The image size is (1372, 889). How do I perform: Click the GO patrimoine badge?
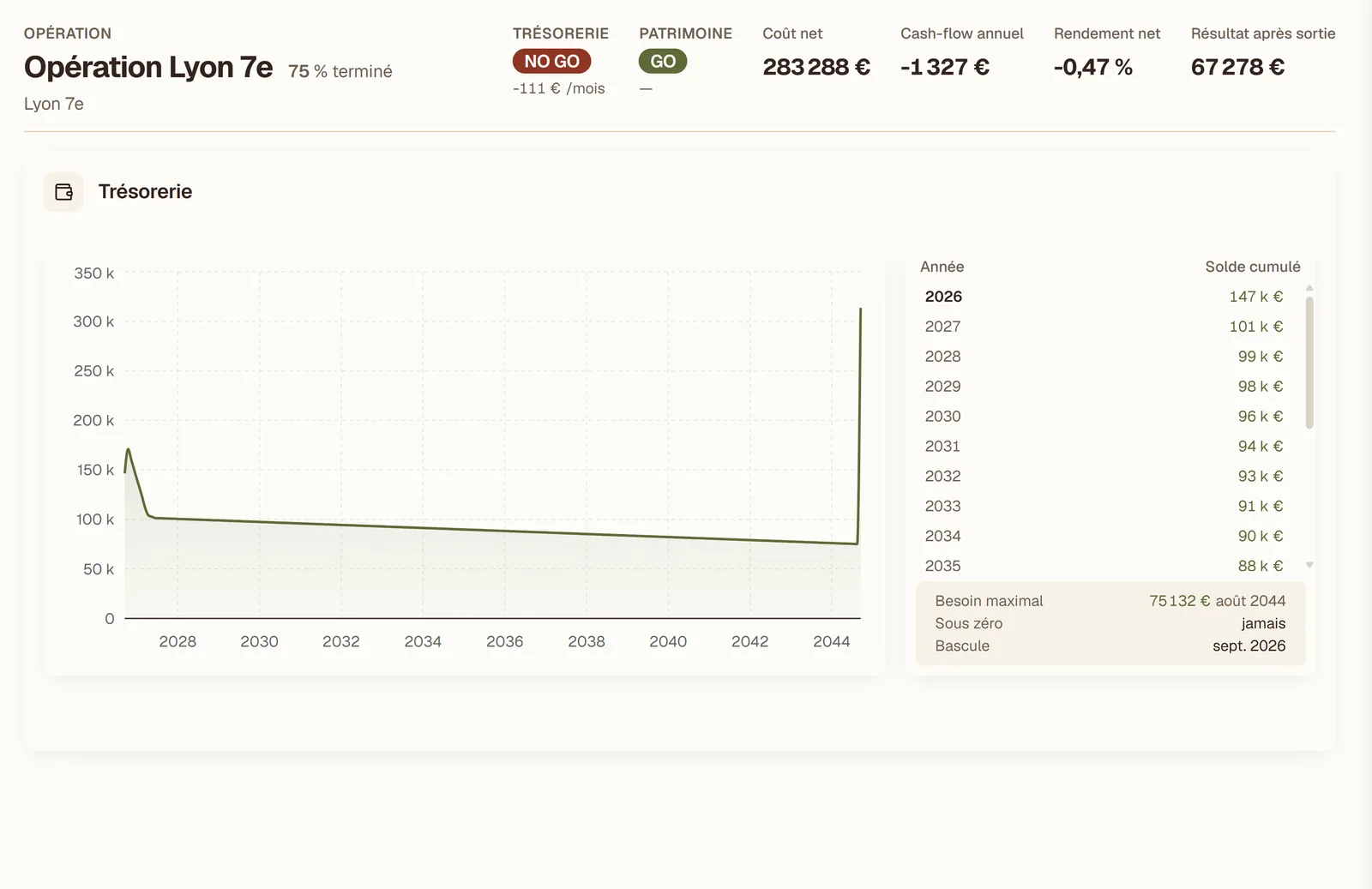(x=663, y=62)
